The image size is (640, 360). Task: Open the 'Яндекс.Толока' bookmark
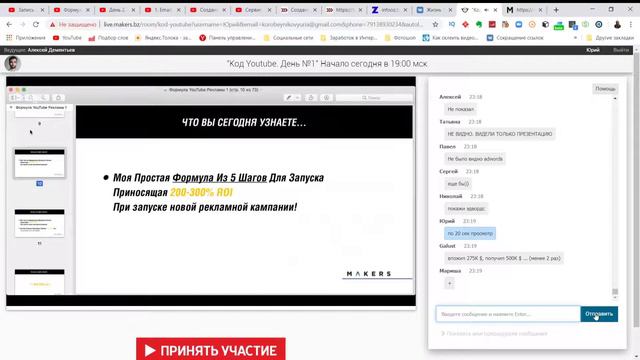pyautogui.click(x=163, y=38)
